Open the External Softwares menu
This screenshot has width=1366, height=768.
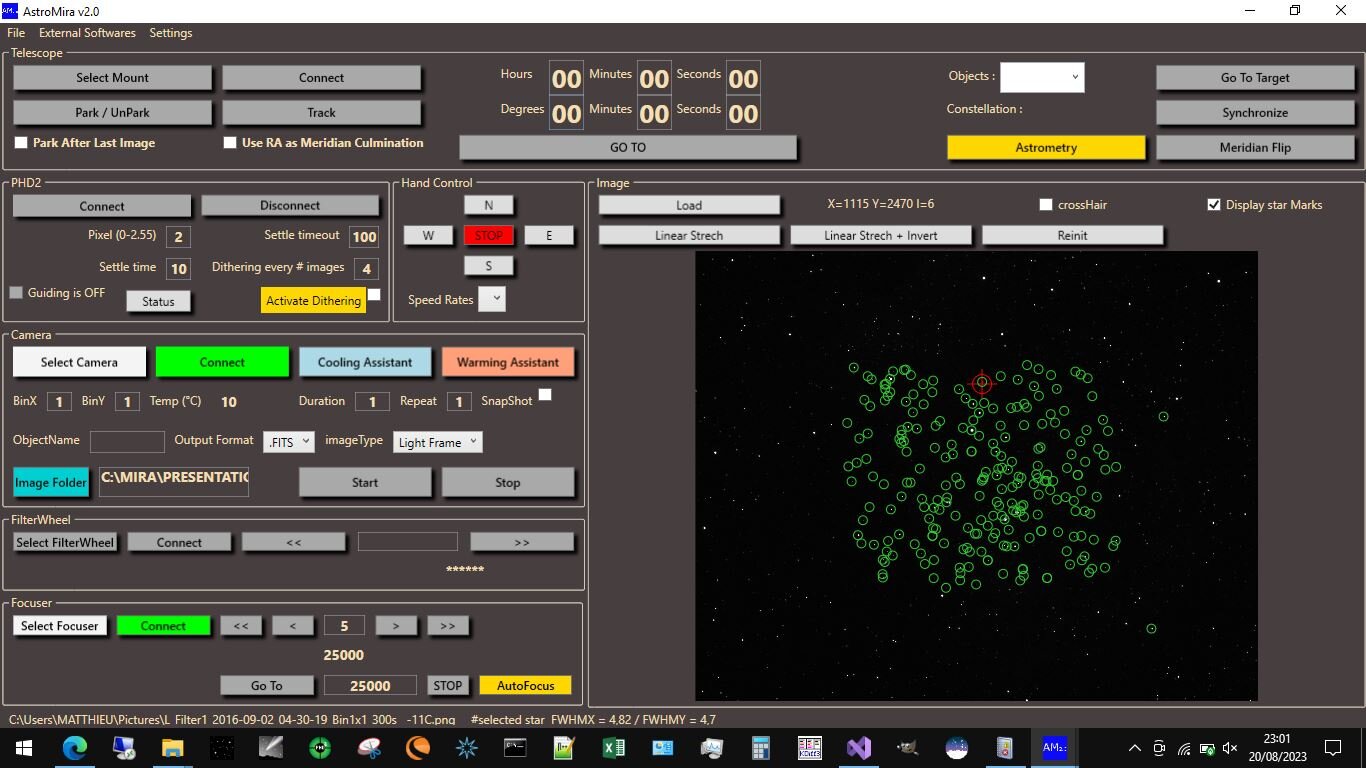click(x=87, y=33)
